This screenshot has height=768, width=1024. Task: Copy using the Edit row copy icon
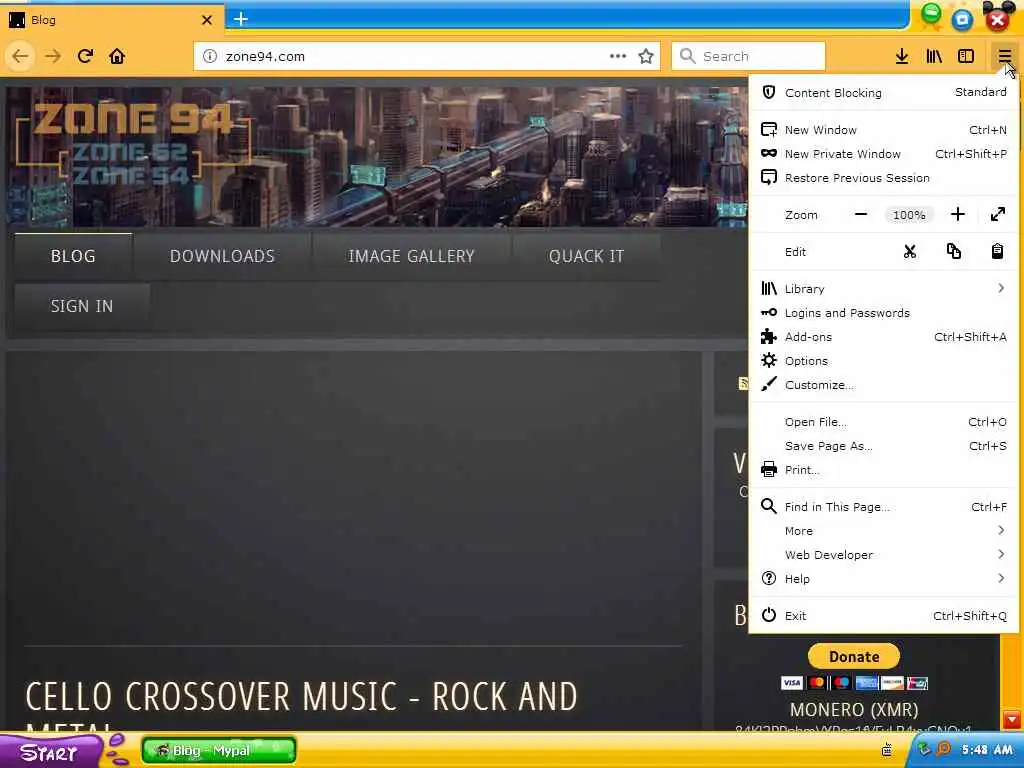pos(953,251)
